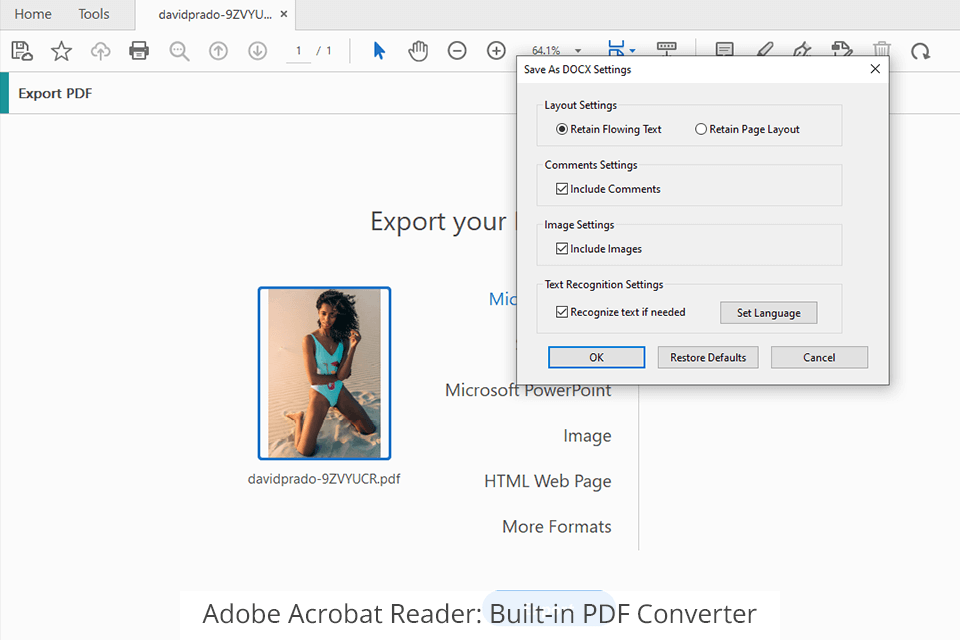Upload the file with the cloud icon
The height and width of the screenshot is (640, 960).
[x=100, y=51]
